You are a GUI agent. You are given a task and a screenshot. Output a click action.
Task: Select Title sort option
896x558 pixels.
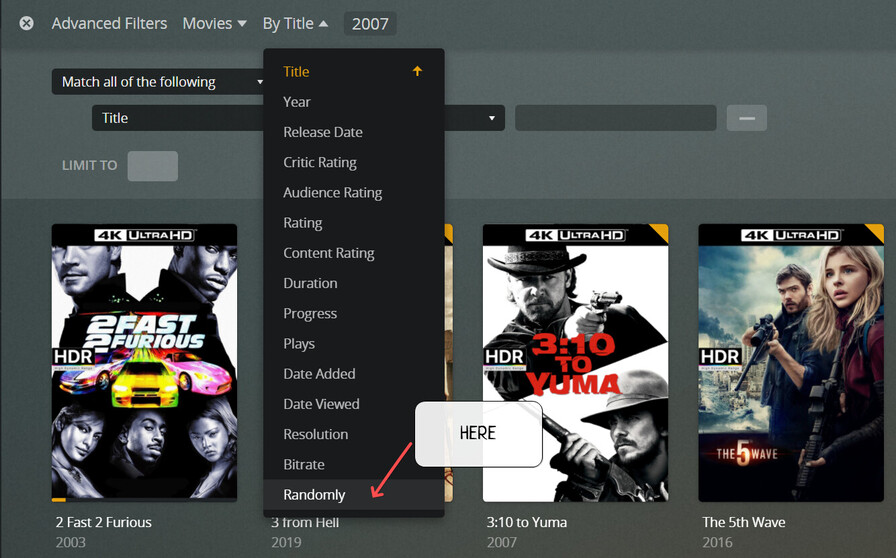point(354,71)
